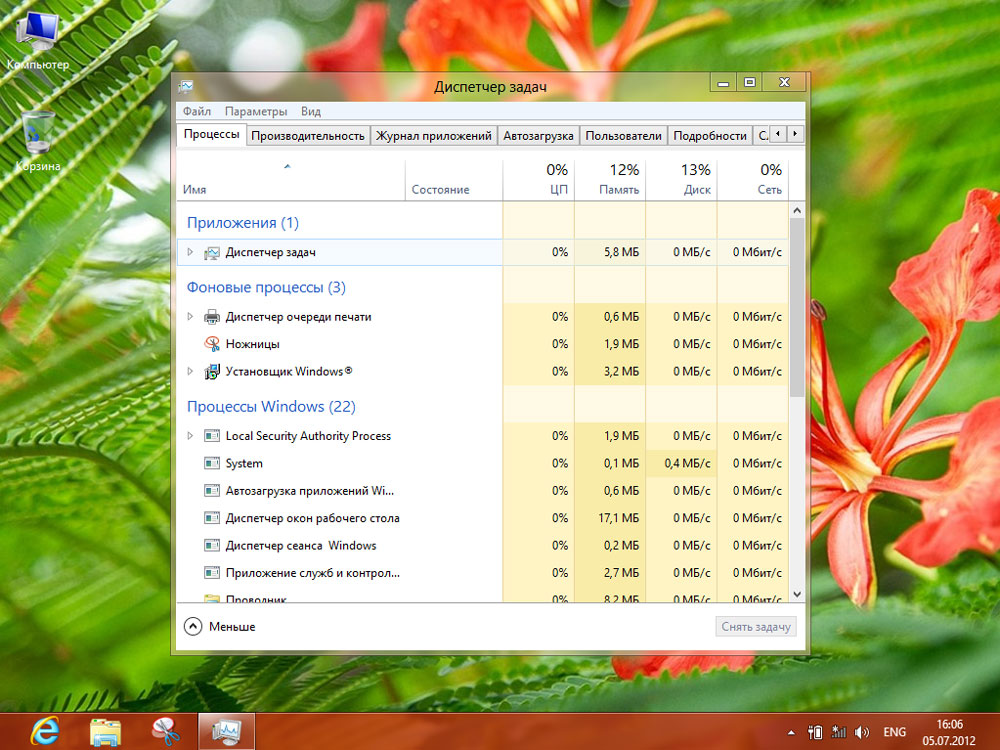
Task: Open the Параметры menu
Action: (x=255, y=112)
